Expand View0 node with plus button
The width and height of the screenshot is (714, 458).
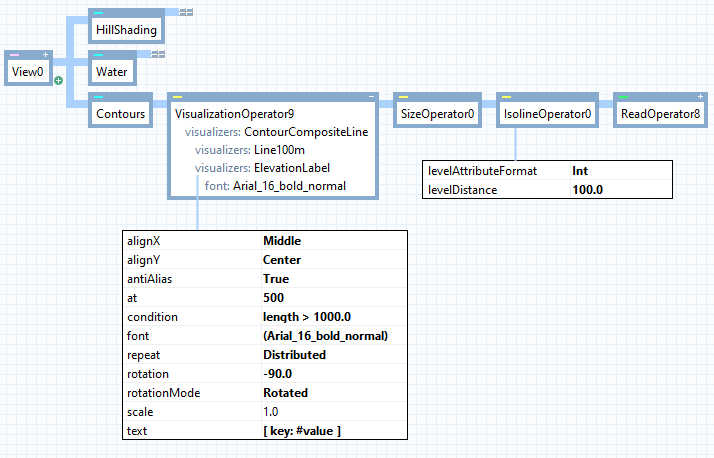coord(45,54)
